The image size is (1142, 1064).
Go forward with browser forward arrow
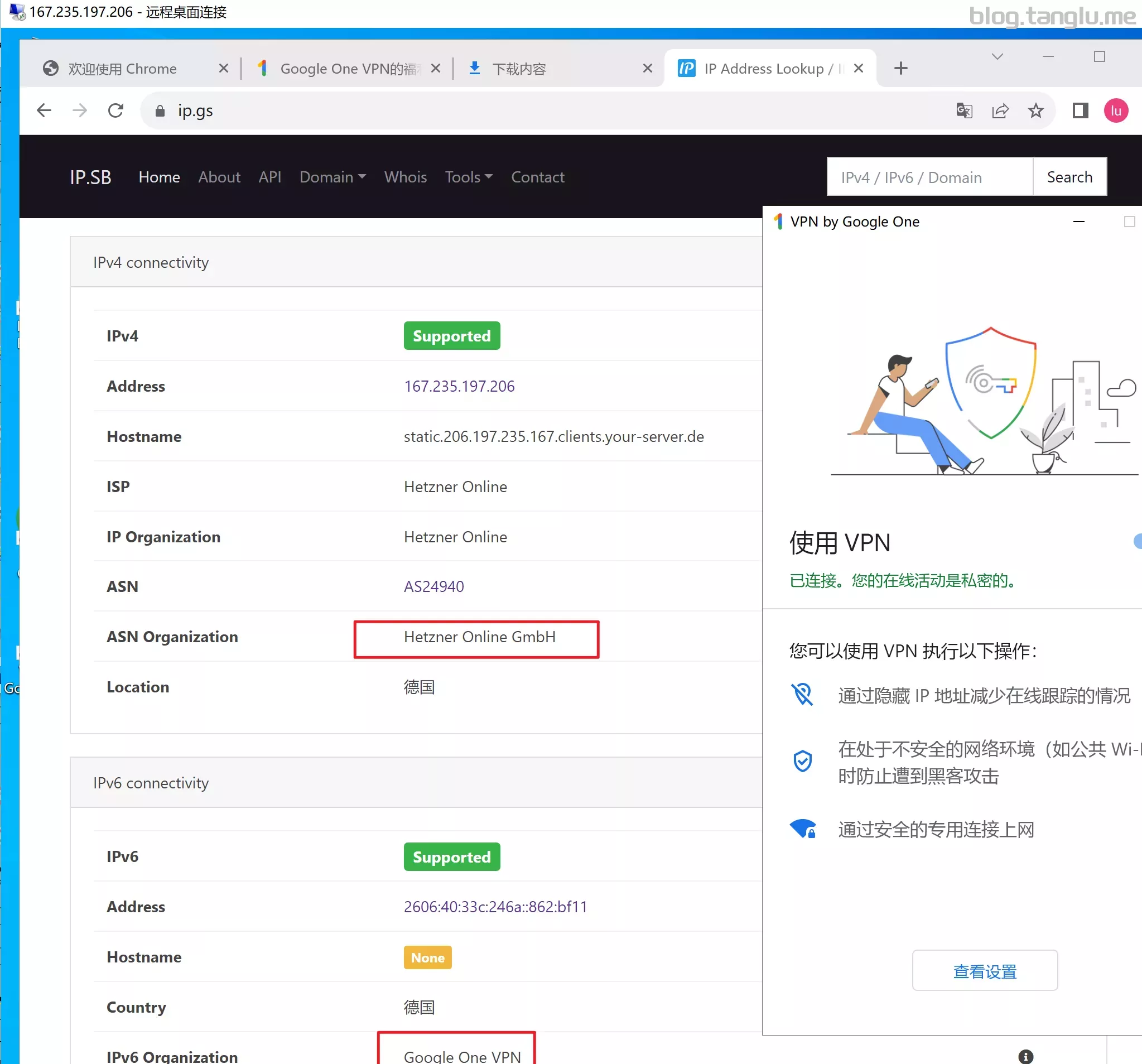[x=80, y=110]
